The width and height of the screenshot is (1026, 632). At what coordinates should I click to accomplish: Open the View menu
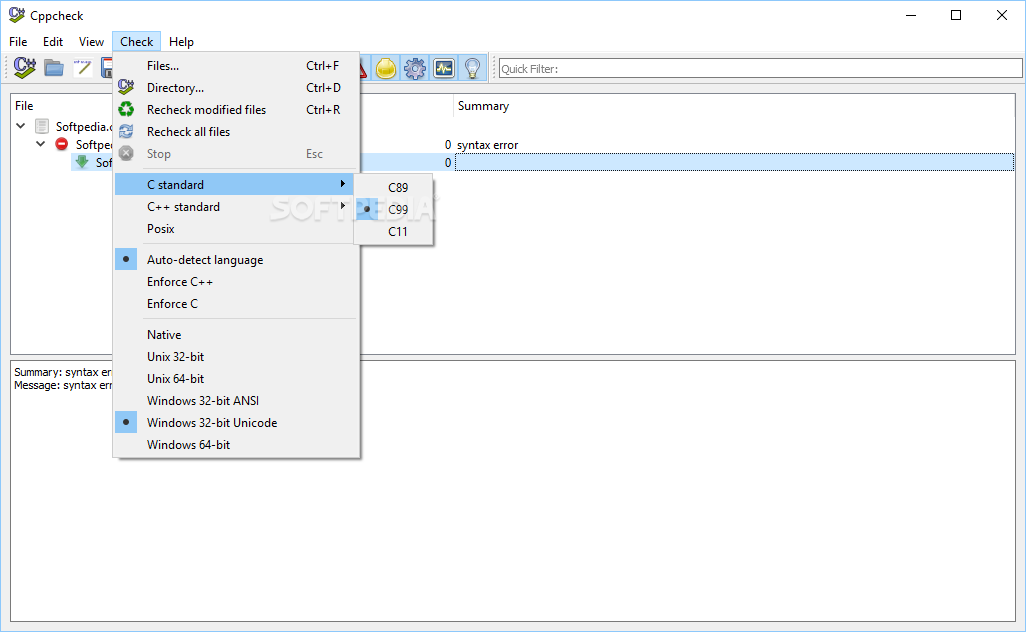tap(92, 42)
